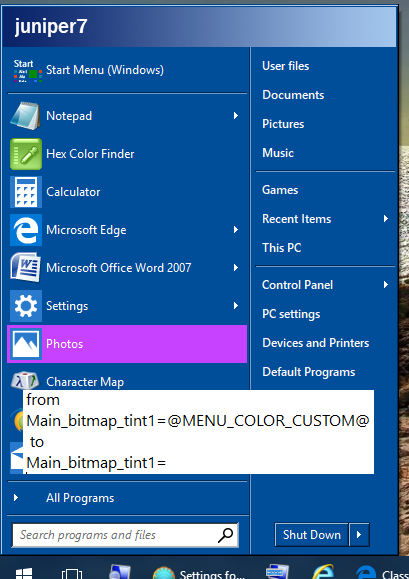Expand the Recent Items submenu arrow
The image size is (409, 579).
[x=386, y=219]
